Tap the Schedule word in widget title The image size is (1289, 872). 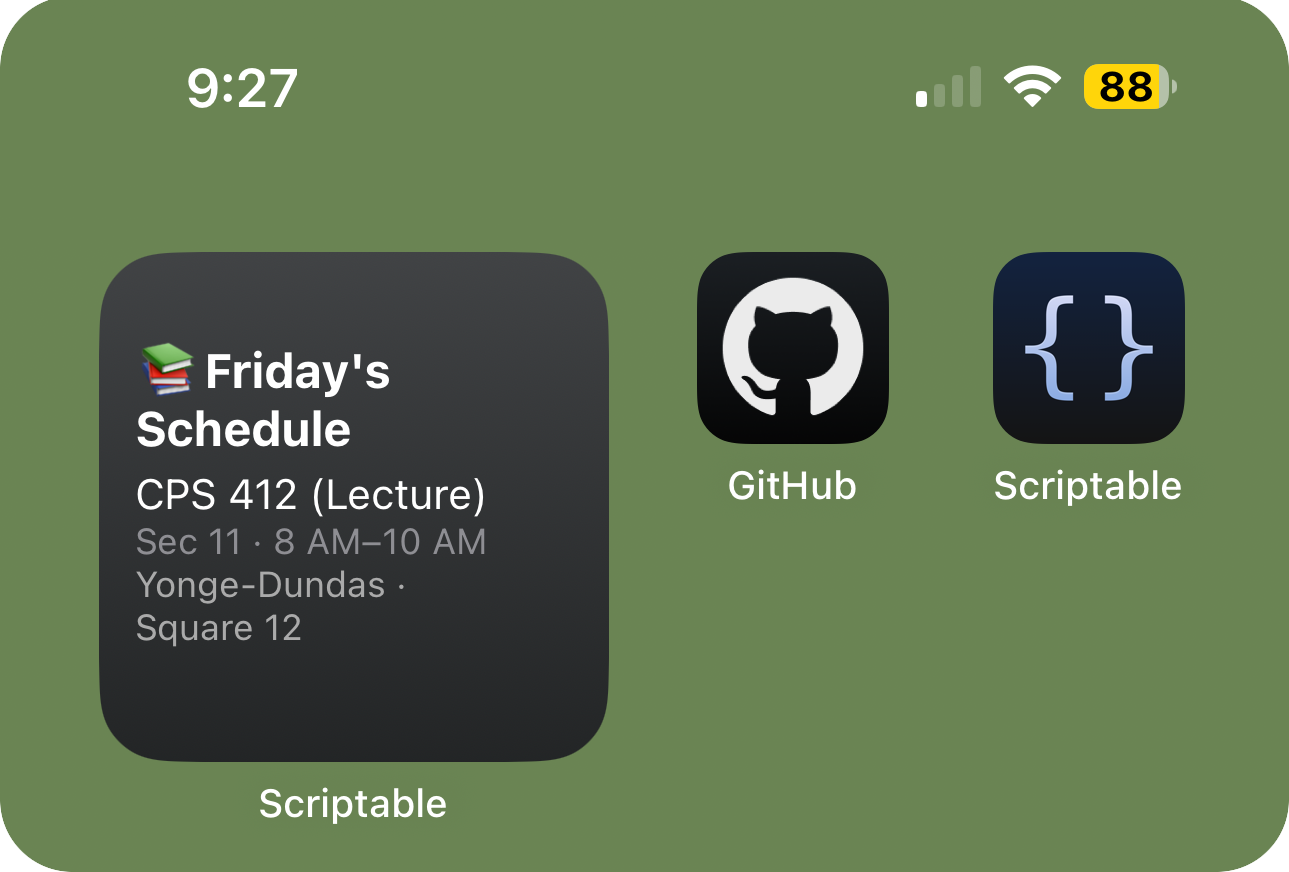[243, 429]
